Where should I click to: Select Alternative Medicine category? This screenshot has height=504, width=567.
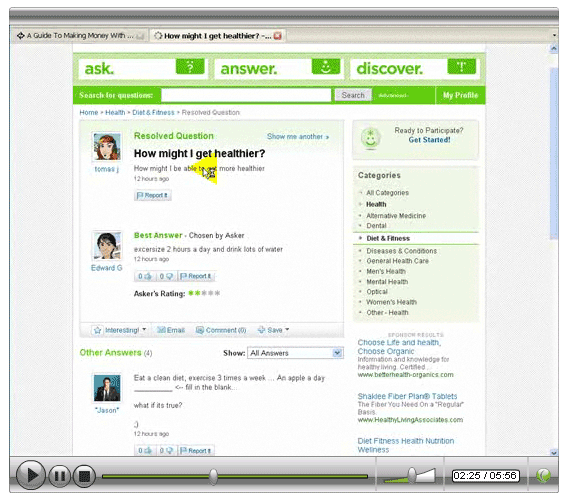pyautogui.click(x=396, y=215)
